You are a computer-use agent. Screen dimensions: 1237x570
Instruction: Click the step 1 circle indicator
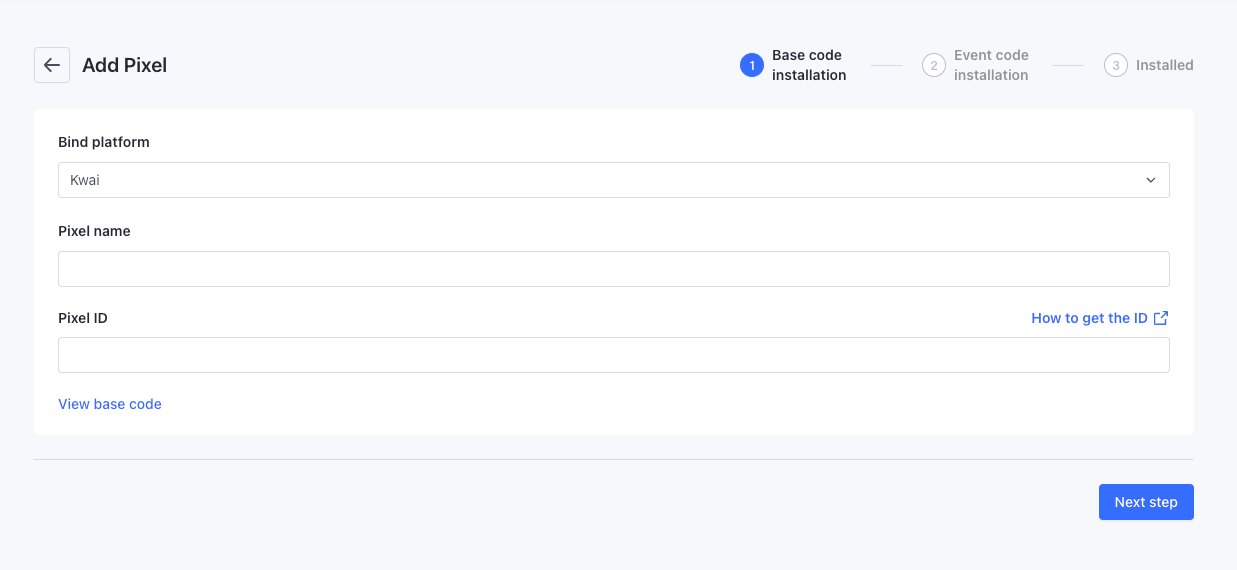(752, 65)
